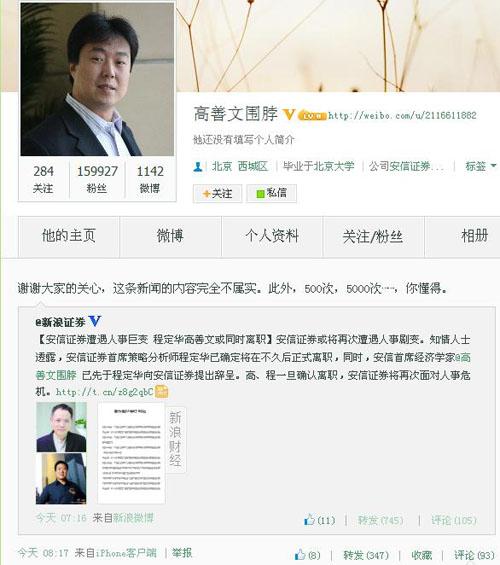Follow user with the +关注 button
500x565 pixels.
click(217, 193)
